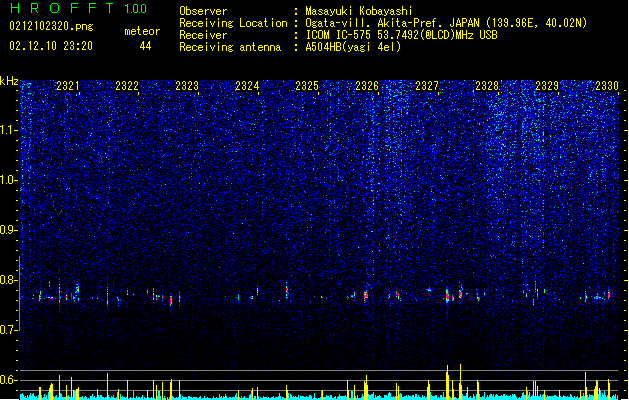Select observer name Masayuki Kobayashi
This screenshot has width=629, height=400.
(359, 11)
